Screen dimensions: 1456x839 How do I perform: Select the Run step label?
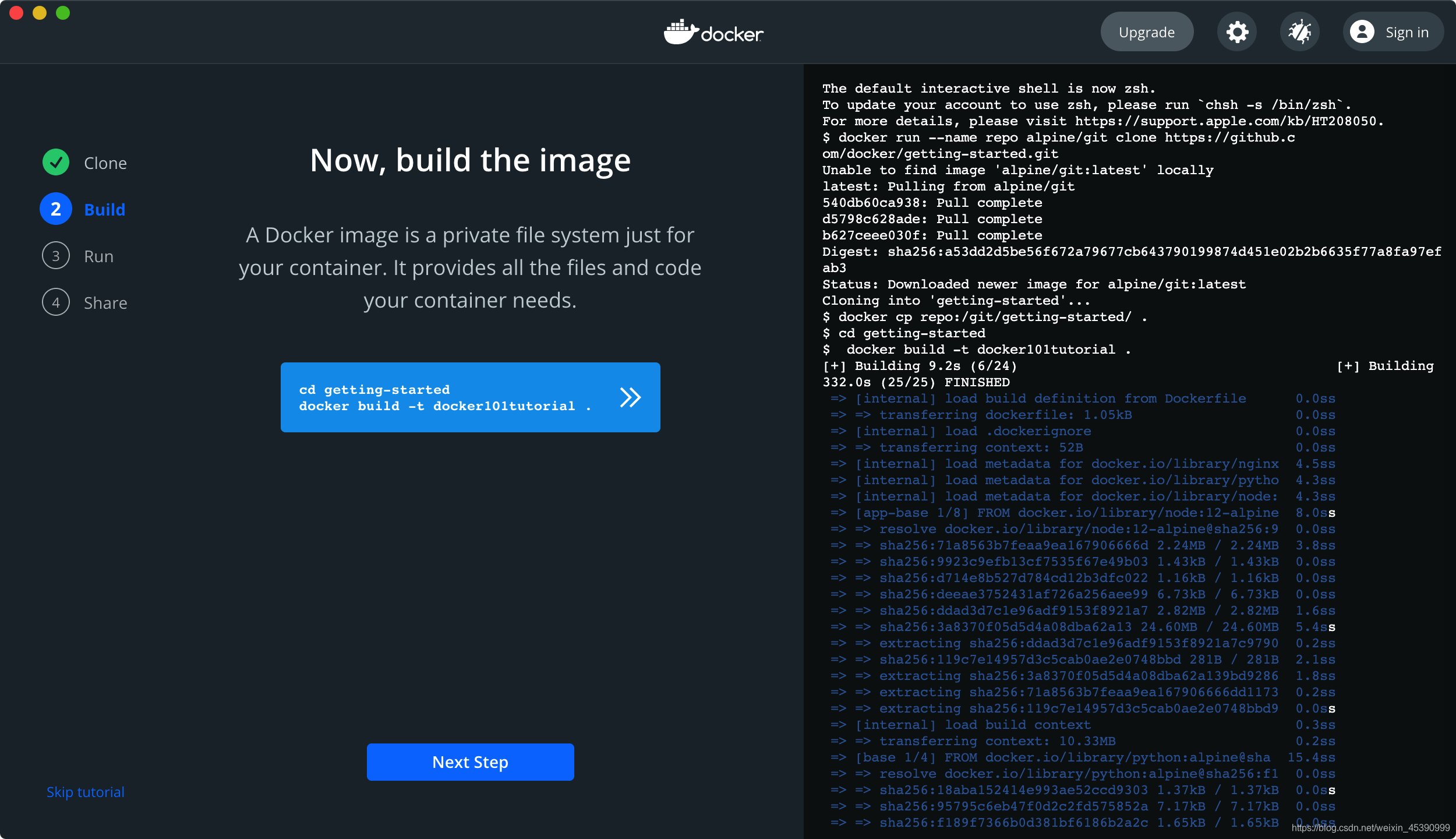pos(99,256)
